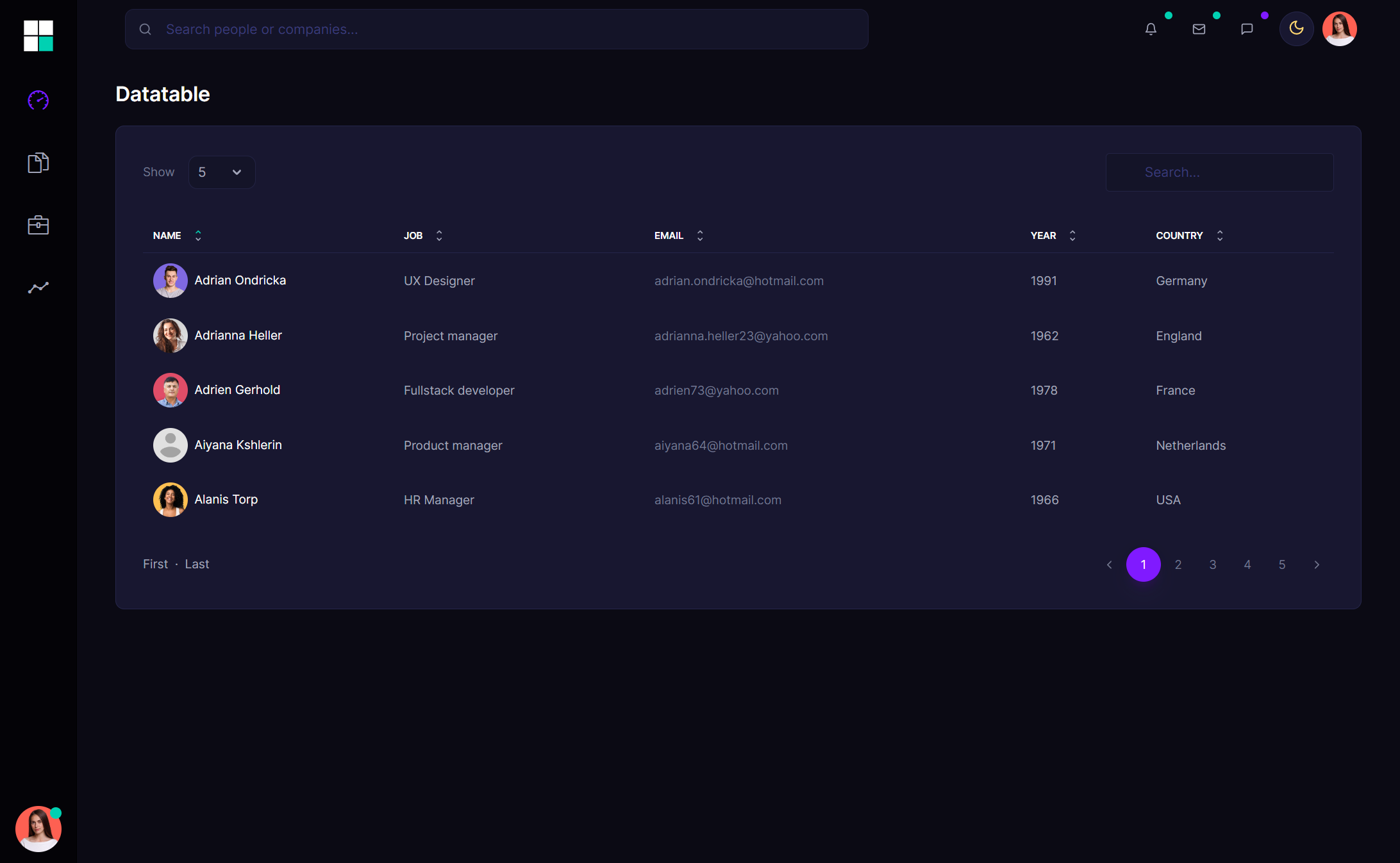Click the table Search field
Image resolution: width=1400 pixels, height=863 pixels.
[x=1219, y=172]
